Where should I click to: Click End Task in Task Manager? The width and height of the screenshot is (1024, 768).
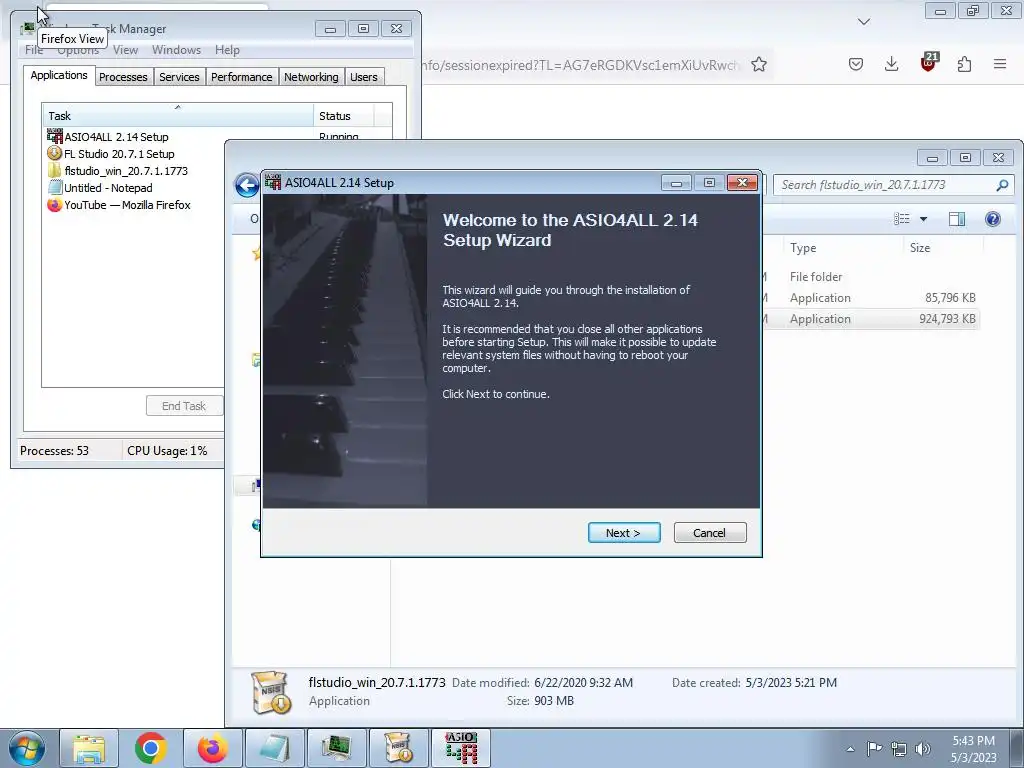click(184, 406)
